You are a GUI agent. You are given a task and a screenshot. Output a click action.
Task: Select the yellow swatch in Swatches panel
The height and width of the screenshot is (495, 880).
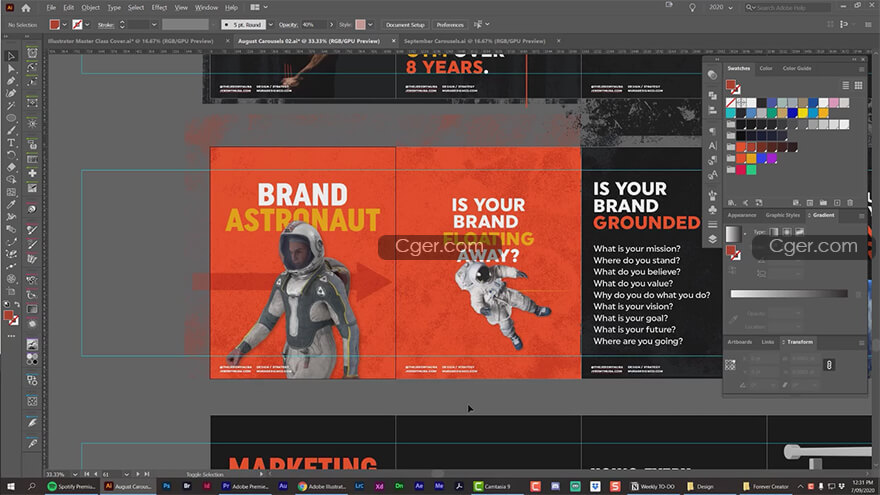803,113
